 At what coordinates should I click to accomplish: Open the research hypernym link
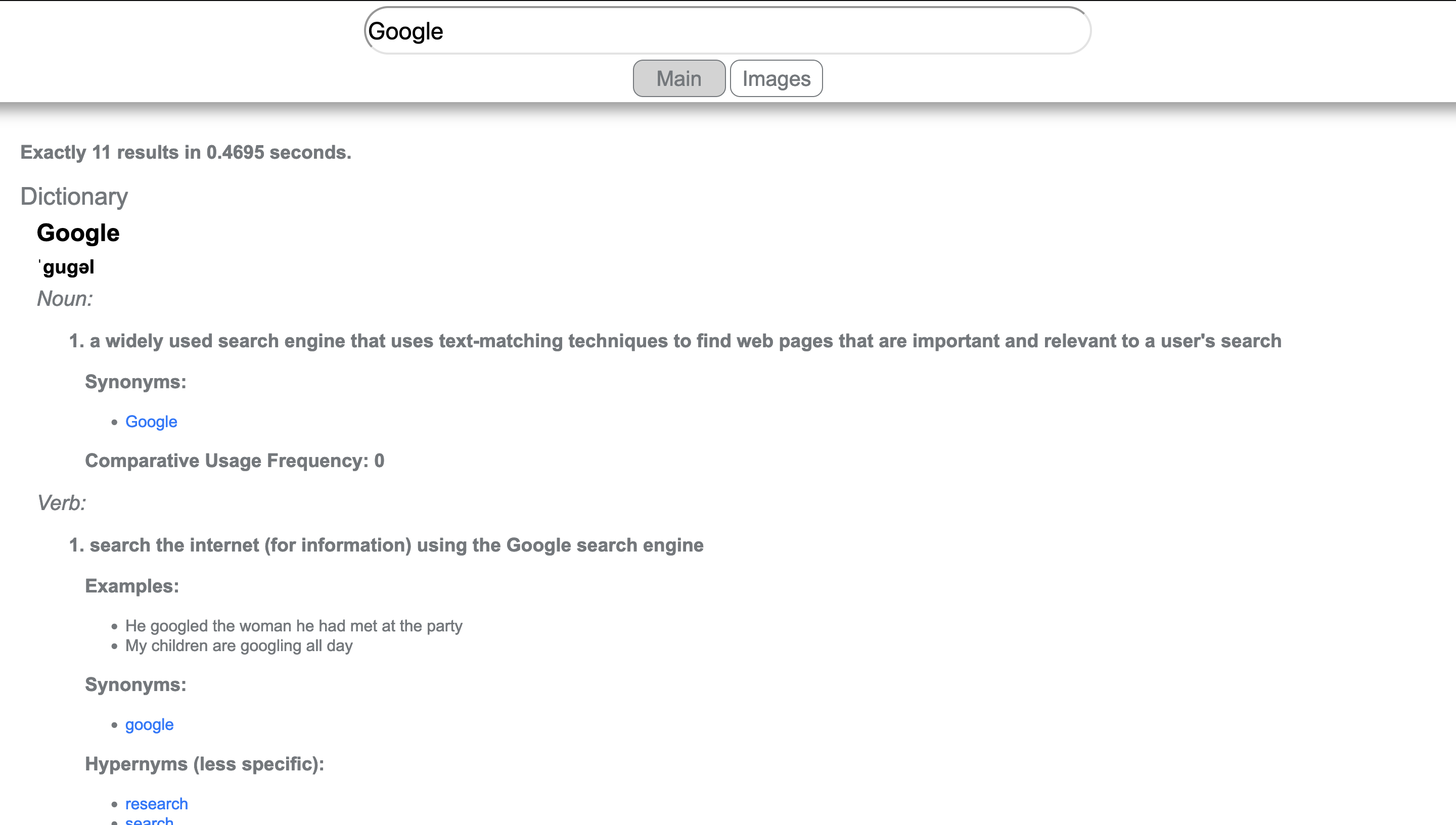click(156, 803)
